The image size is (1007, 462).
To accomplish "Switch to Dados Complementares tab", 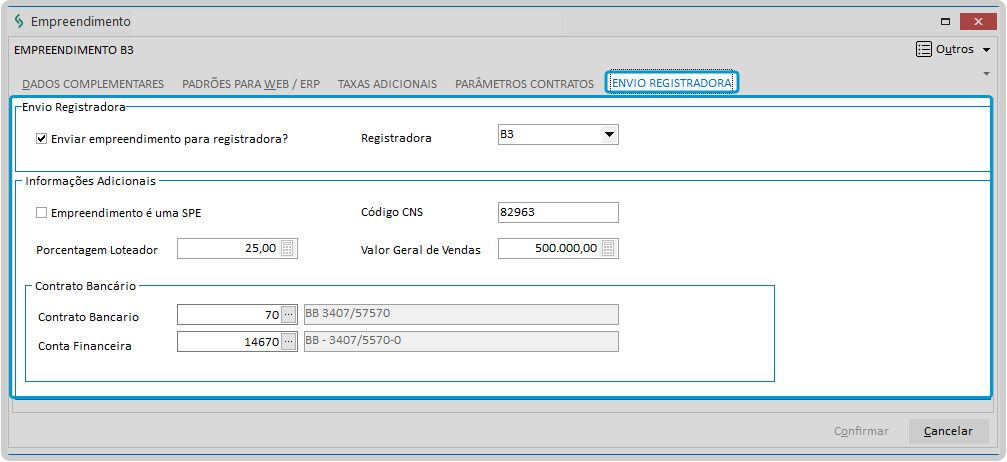I will coord(93,84).
